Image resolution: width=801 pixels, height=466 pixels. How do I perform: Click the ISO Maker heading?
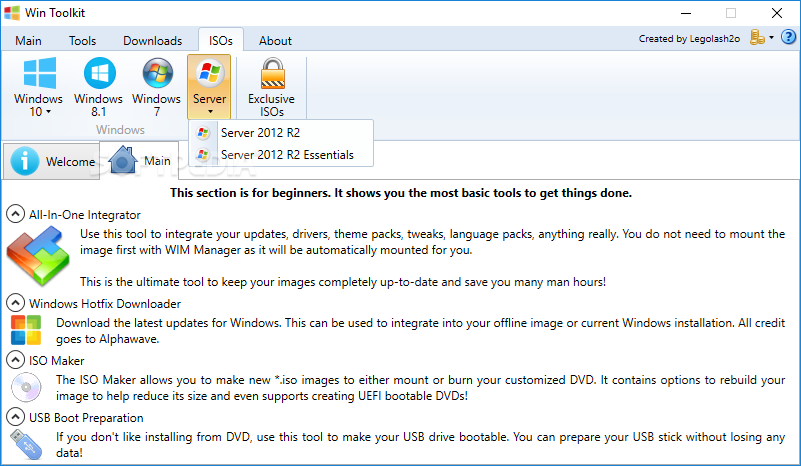tap(56, 361)
